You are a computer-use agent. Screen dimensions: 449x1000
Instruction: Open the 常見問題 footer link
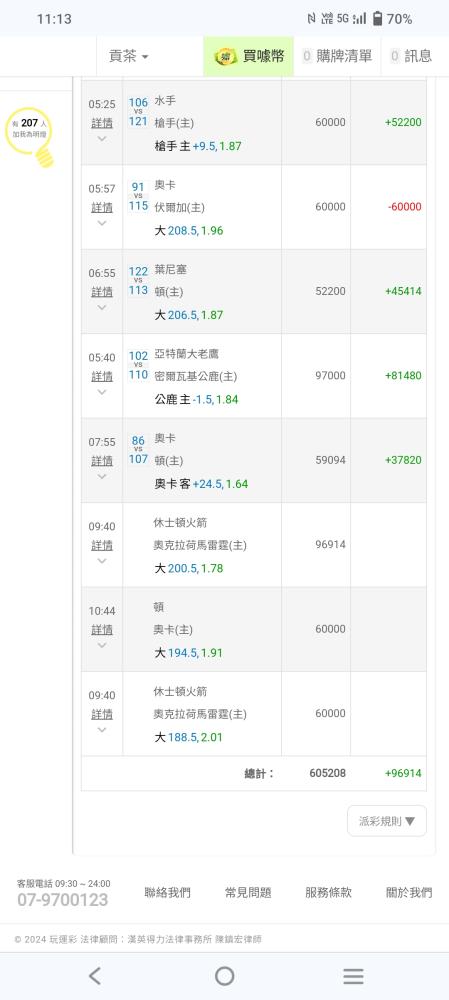248,893
